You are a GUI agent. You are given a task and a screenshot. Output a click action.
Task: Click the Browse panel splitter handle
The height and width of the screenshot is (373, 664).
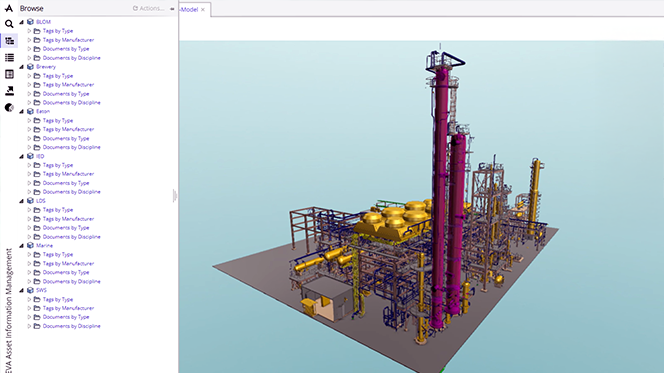pos(174,196)
